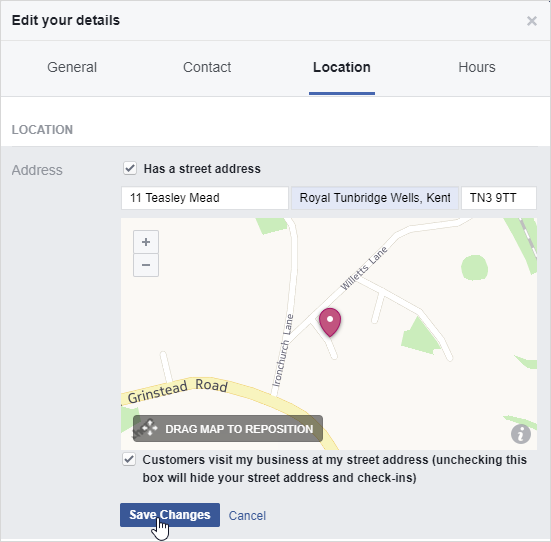The image size is (551, 542).
Task: Edit the TN3 9TT postcode field
Action: (x=499, y=198)
